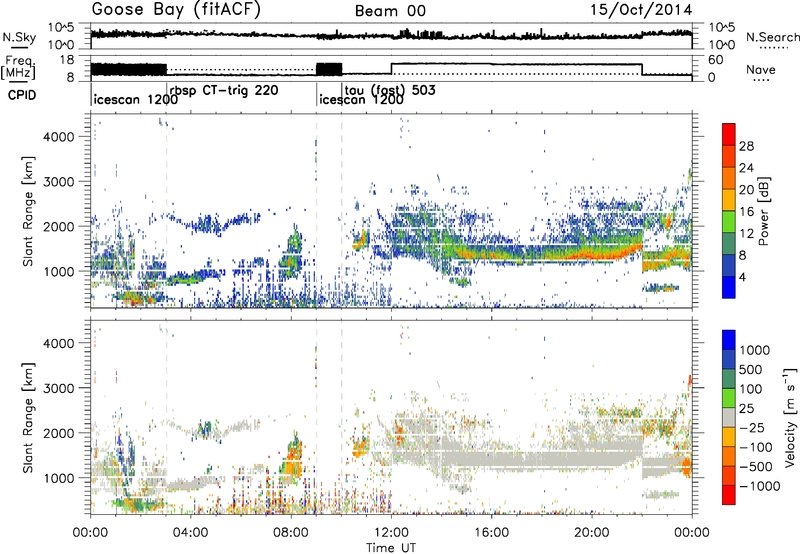This screenshot has width=800, height=554.
Task: Click the '60' tick of the Nave axis
Action: click(716, 60)
